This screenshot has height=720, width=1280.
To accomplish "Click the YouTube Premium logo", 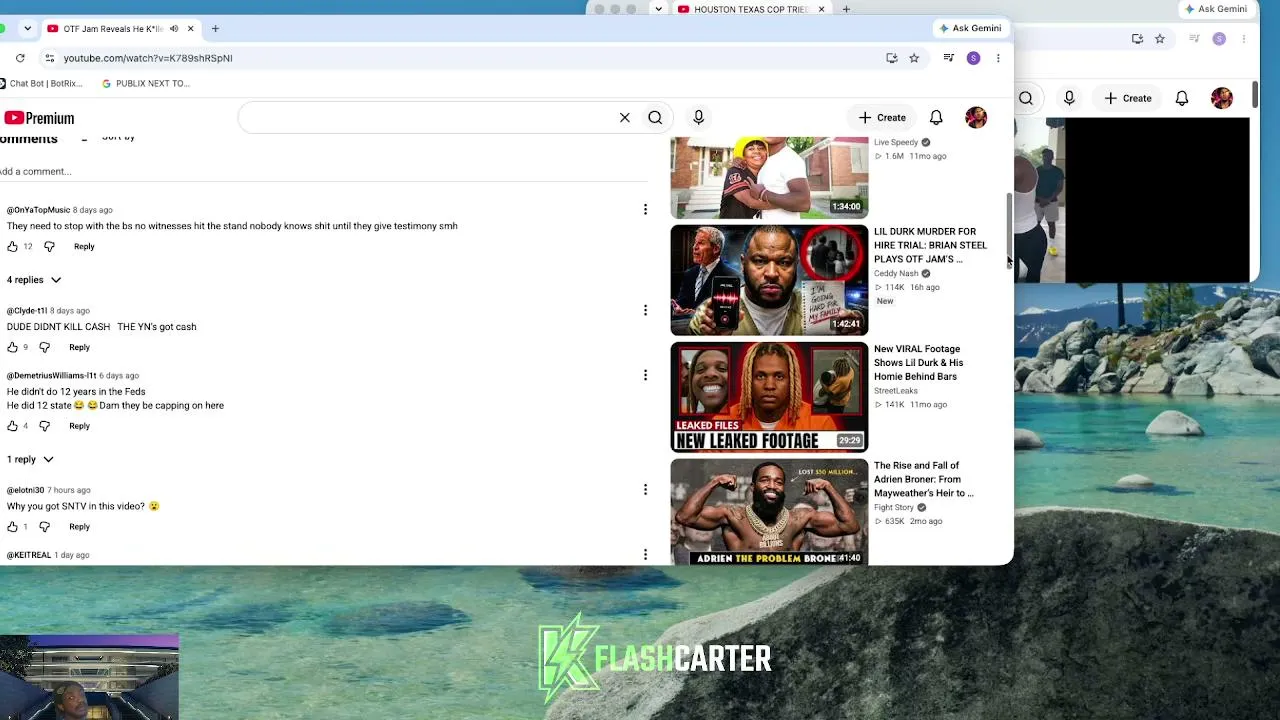I will pyautogui.click(x=39, y=118).
